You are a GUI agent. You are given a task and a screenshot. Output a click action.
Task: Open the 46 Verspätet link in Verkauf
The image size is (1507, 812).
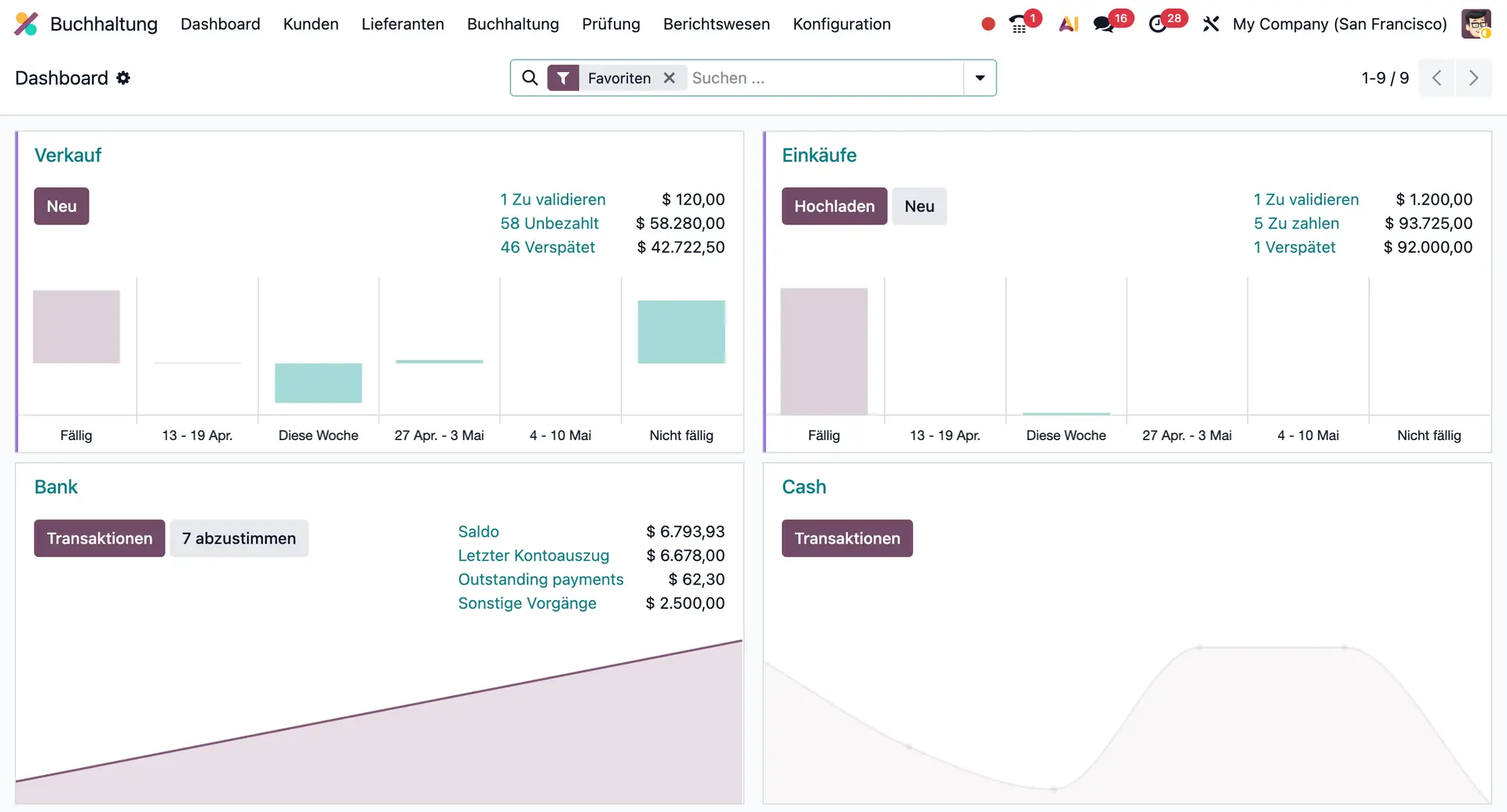548,247
